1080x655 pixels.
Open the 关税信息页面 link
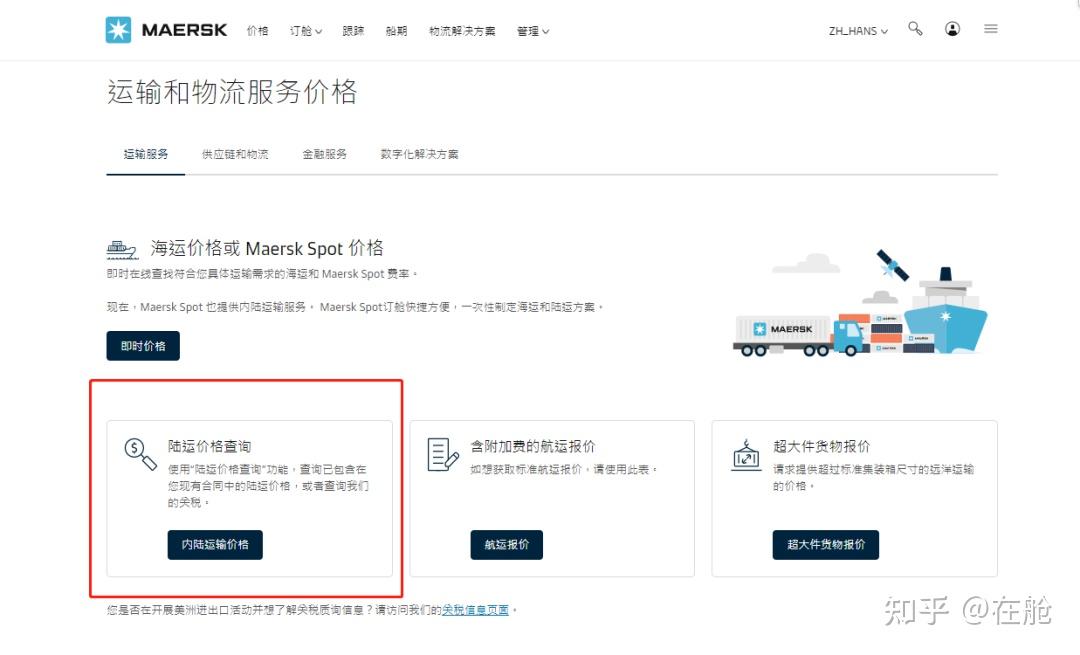(x=474, y=609)
